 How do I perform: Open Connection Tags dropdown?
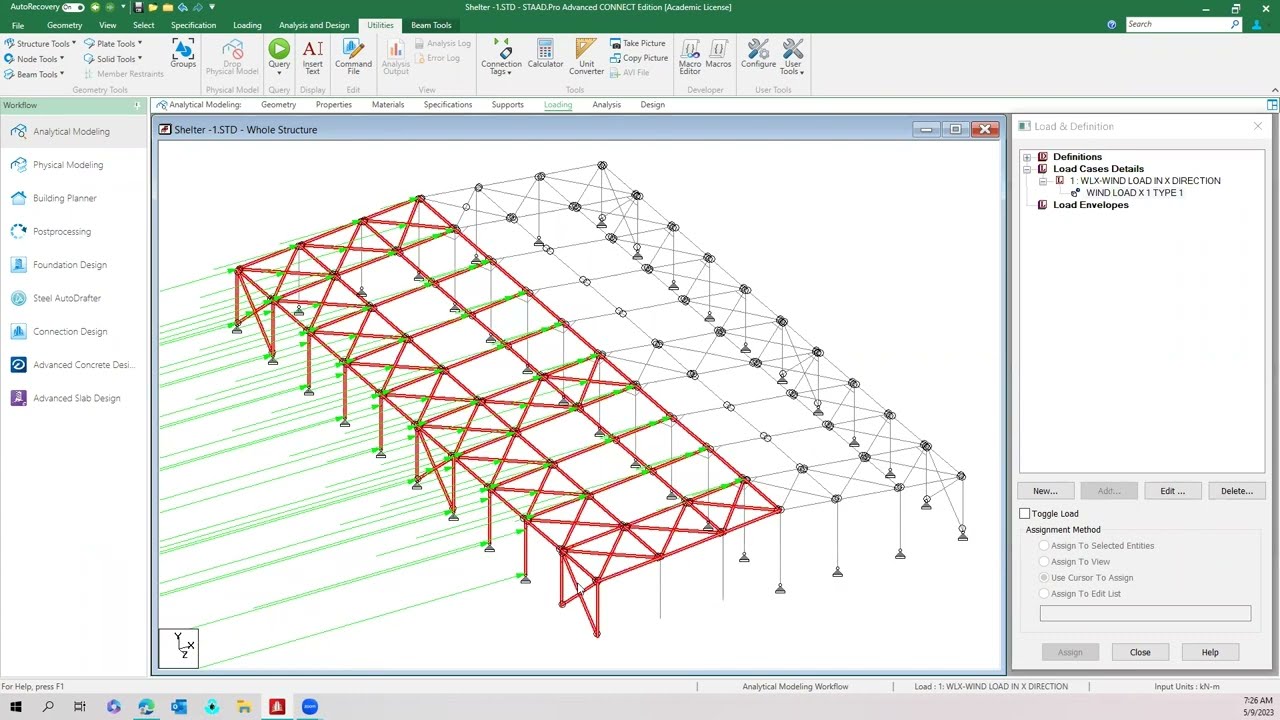point(501,57)
